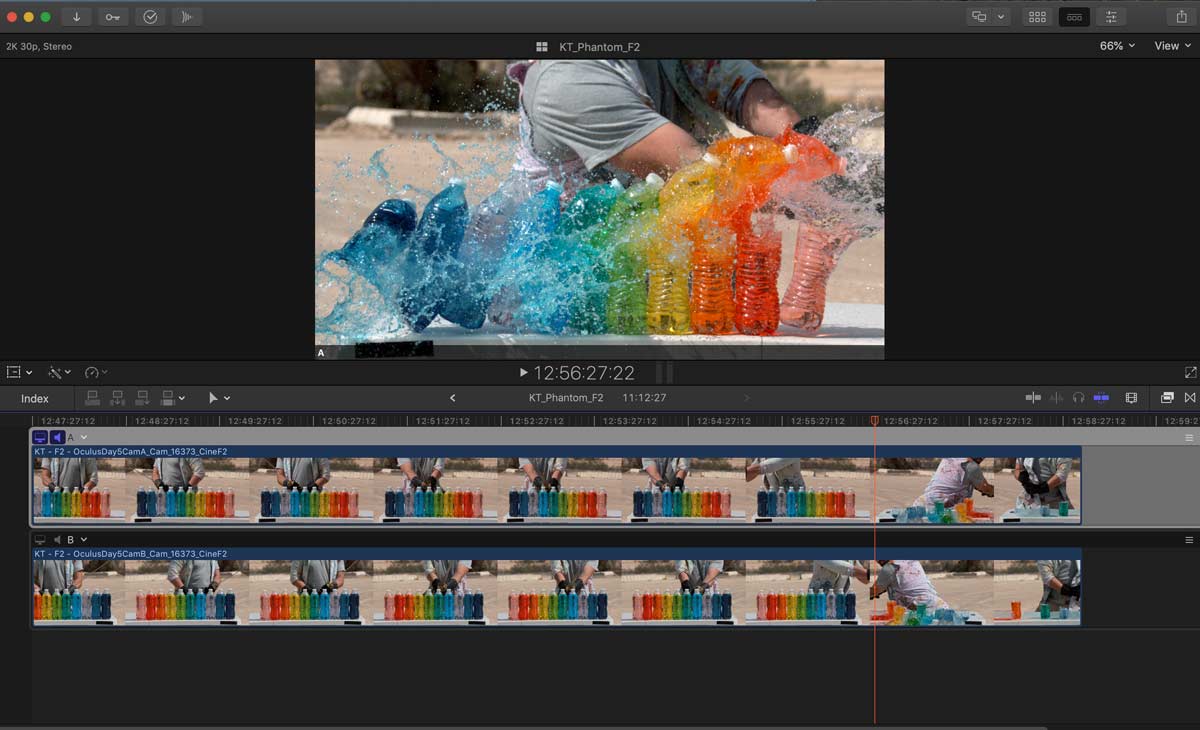Open the dual display options arrow
Viewport: 1200px width, 730px height.
(x=1001, y=17)
